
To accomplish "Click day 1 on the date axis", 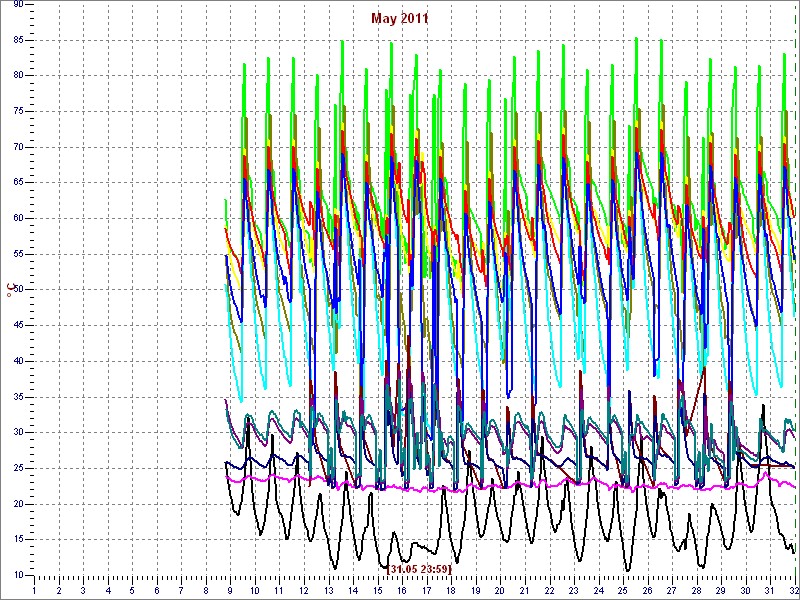I will click(34, 591).
